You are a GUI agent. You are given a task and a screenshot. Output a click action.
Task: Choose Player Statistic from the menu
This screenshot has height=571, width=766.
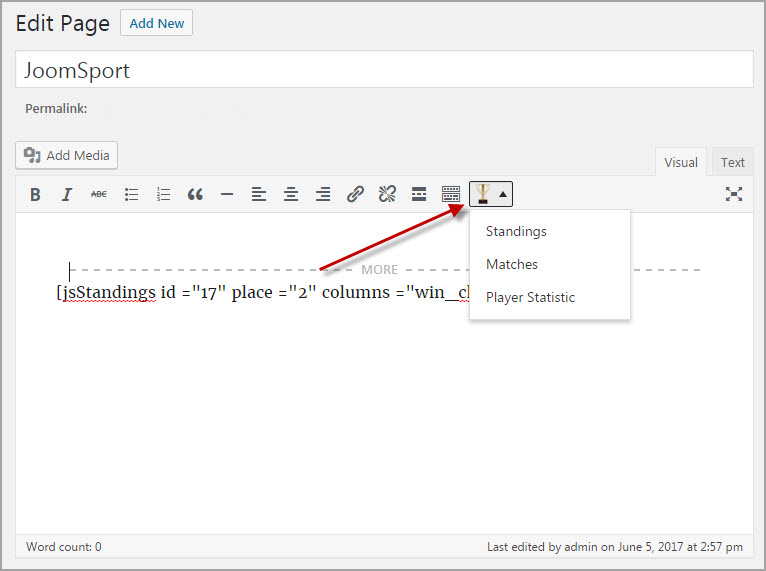coord(550,297)
